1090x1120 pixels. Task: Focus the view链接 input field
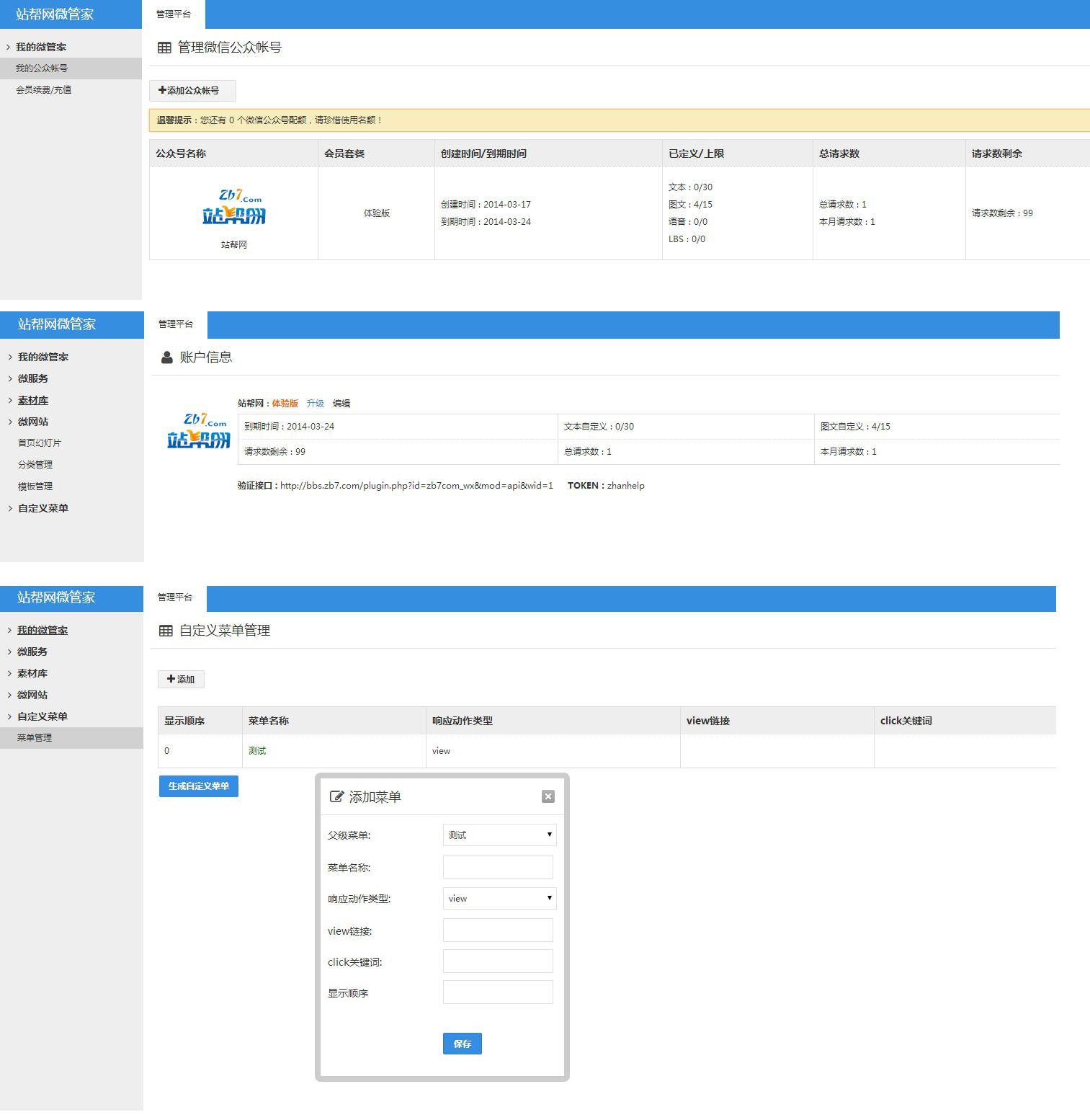[498, 930]
